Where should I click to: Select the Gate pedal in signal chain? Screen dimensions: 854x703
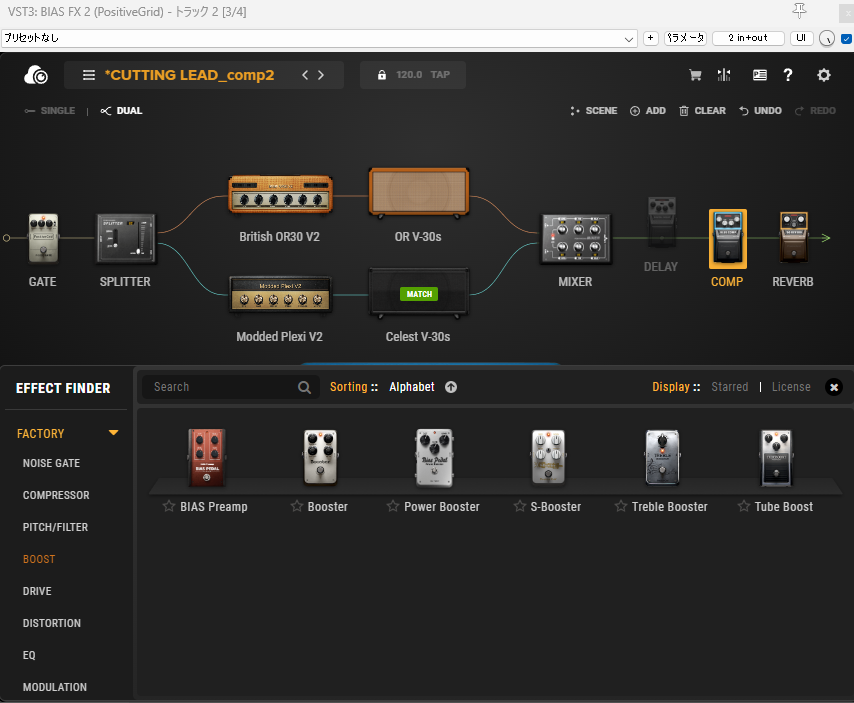click(x=42, y=238)
